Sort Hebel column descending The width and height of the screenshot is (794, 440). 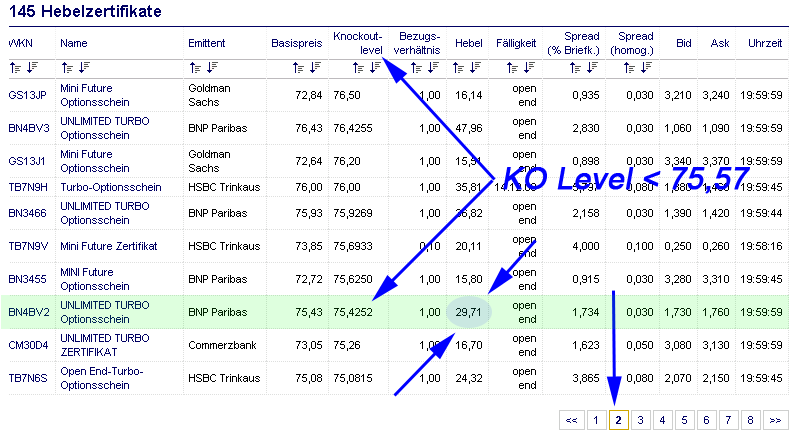[478, 68]
